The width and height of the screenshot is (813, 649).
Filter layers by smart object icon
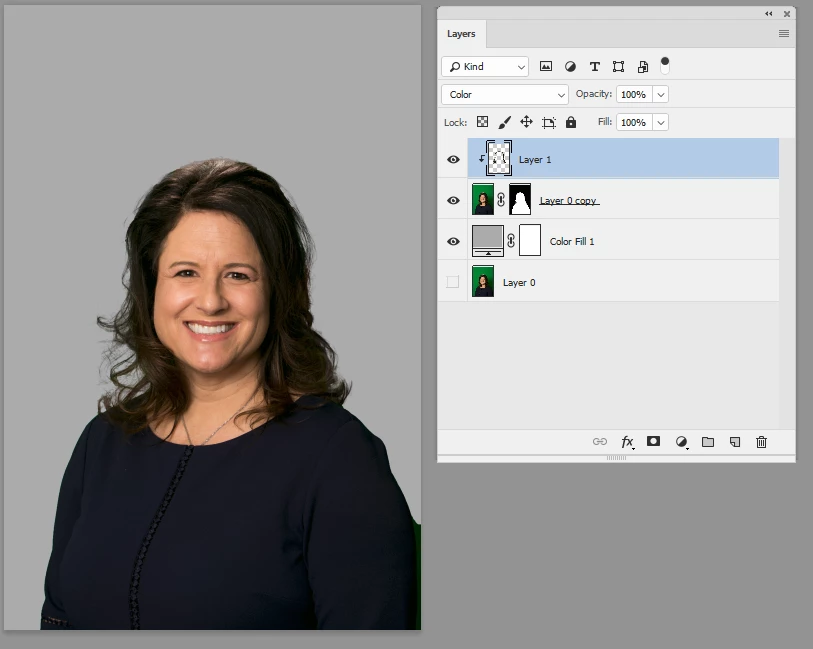click(642, 66)
